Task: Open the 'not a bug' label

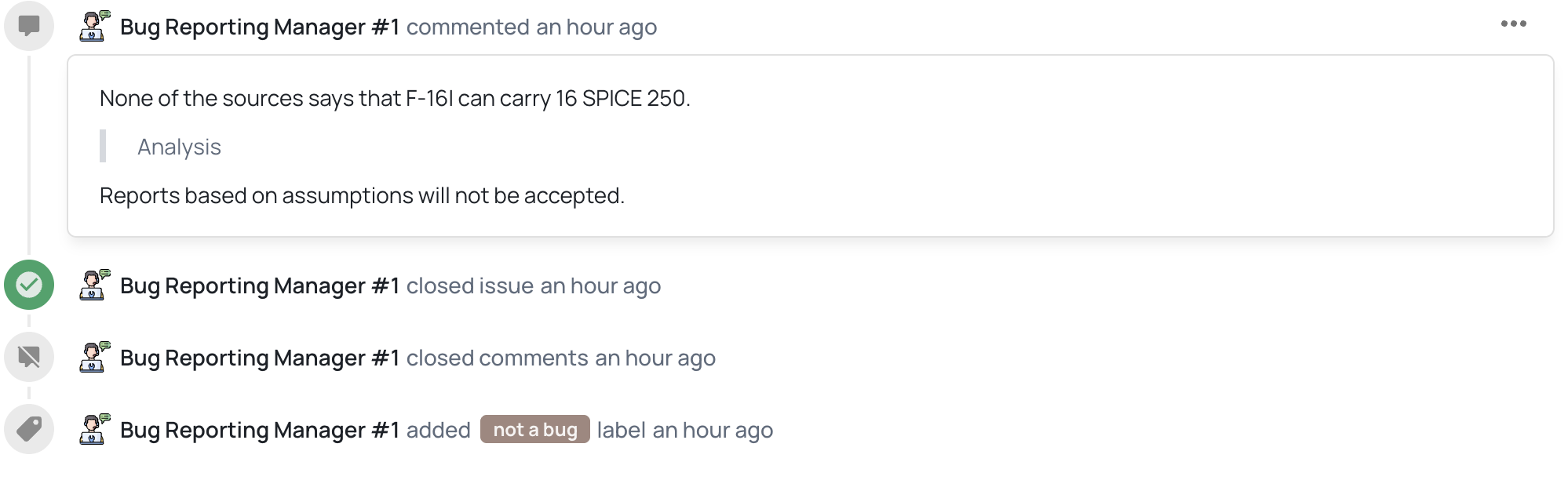Action: pyautogui.click(x=534, y=430)
